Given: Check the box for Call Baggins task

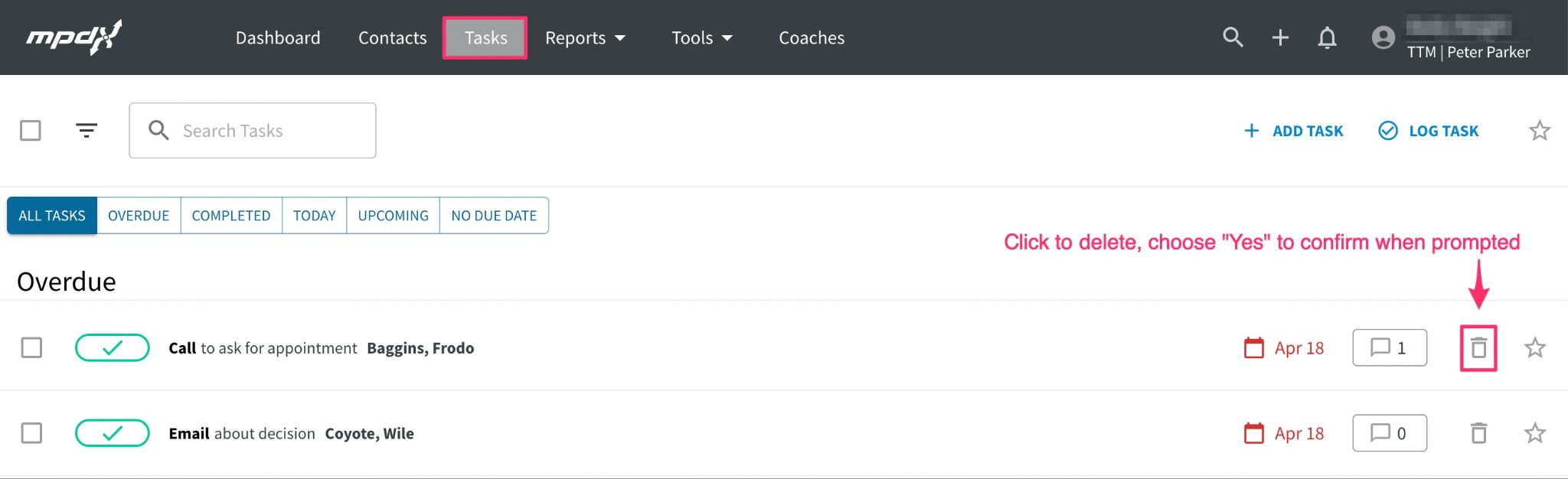Looking at the screenshot, I should [x=31, y=348].
